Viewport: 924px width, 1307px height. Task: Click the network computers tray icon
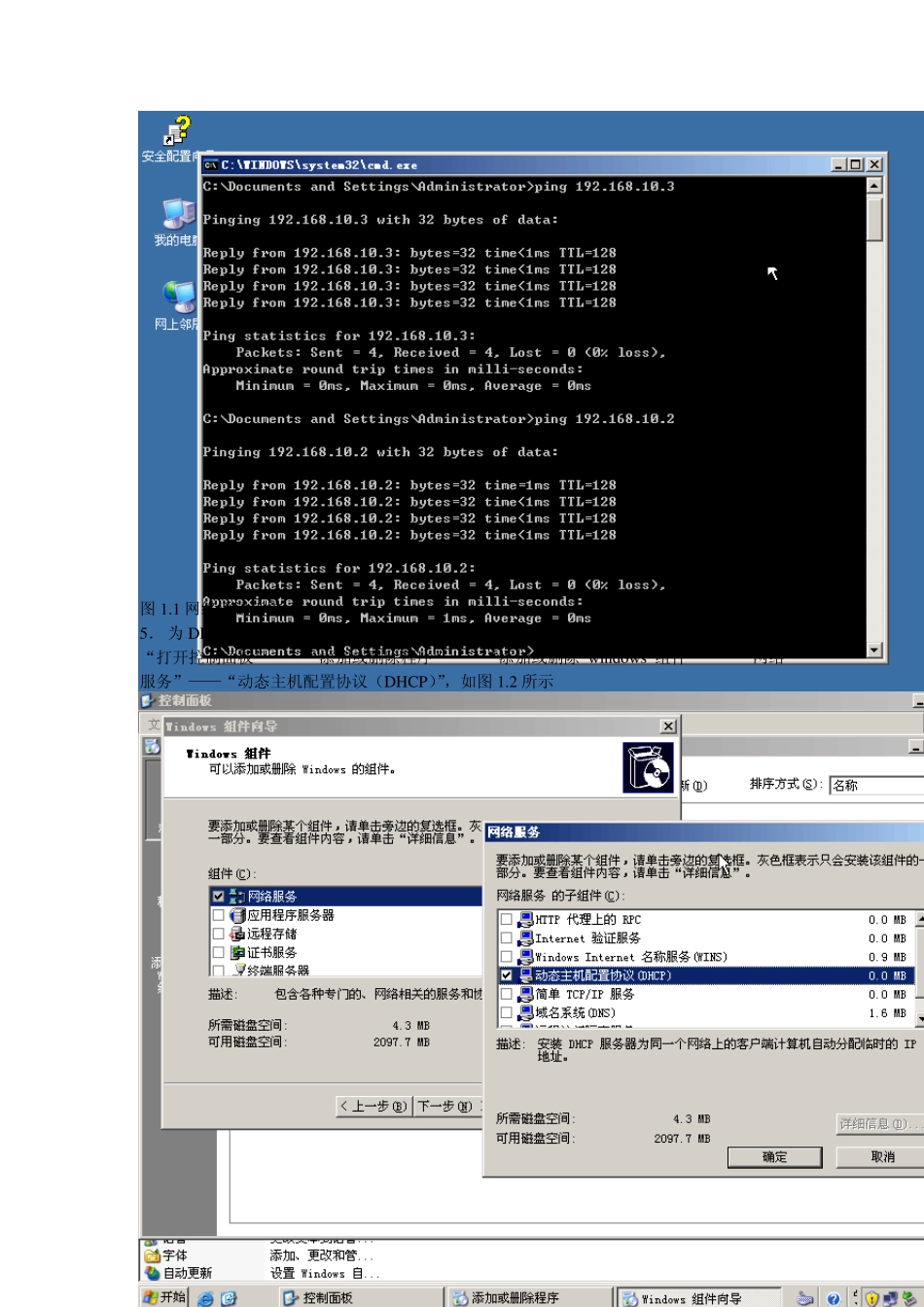click(x=890, y=1298)
